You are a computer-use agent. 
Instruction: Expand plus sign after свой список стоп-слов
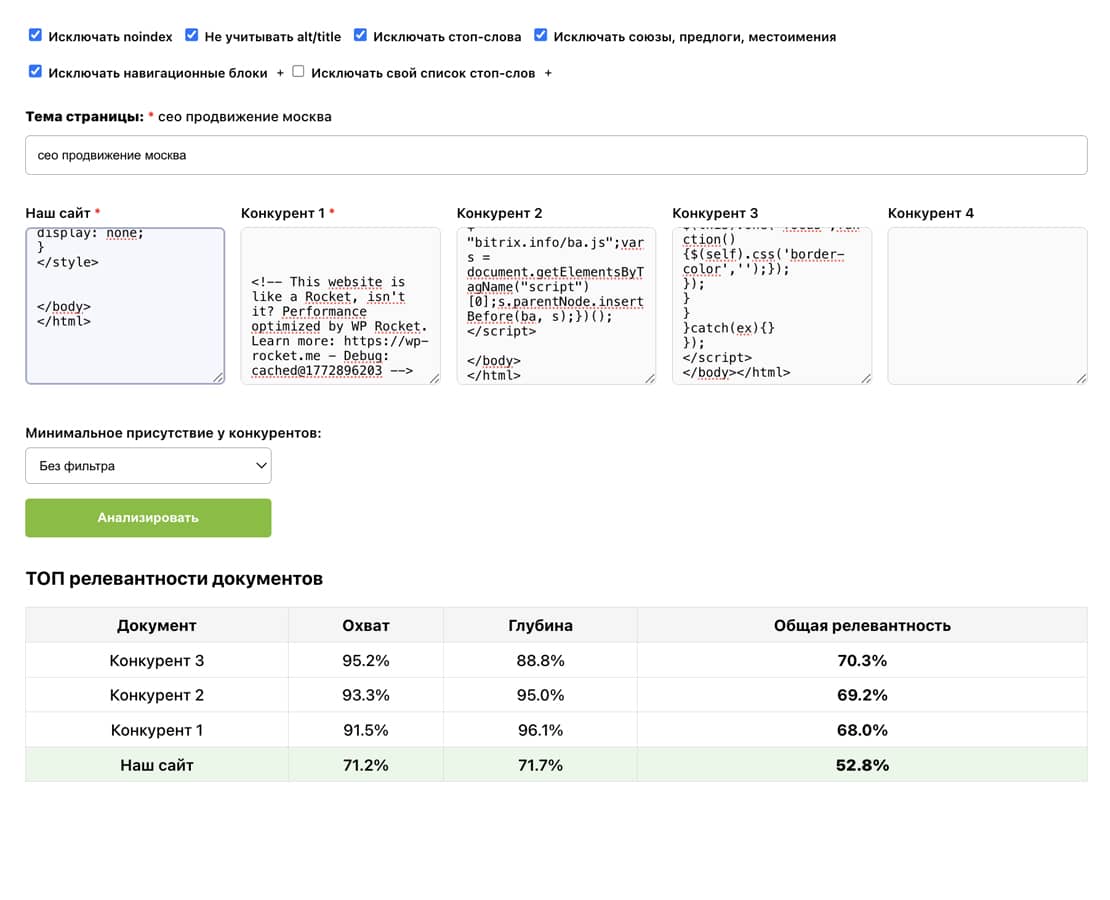[548, 73]
